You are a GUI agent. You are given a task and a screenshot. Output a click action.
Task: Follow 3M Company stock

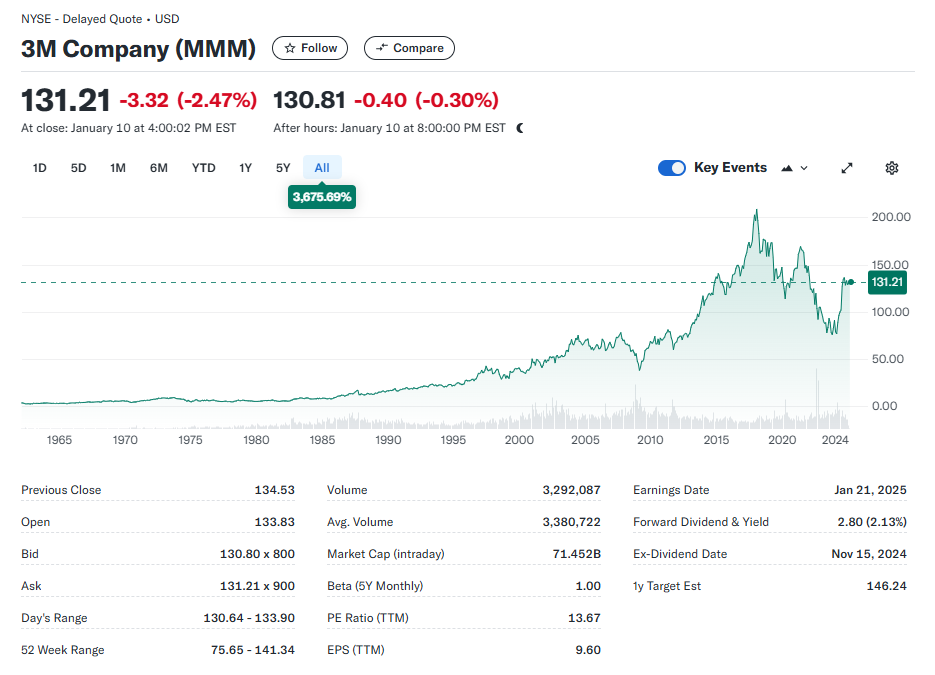(x=310, y=48)
